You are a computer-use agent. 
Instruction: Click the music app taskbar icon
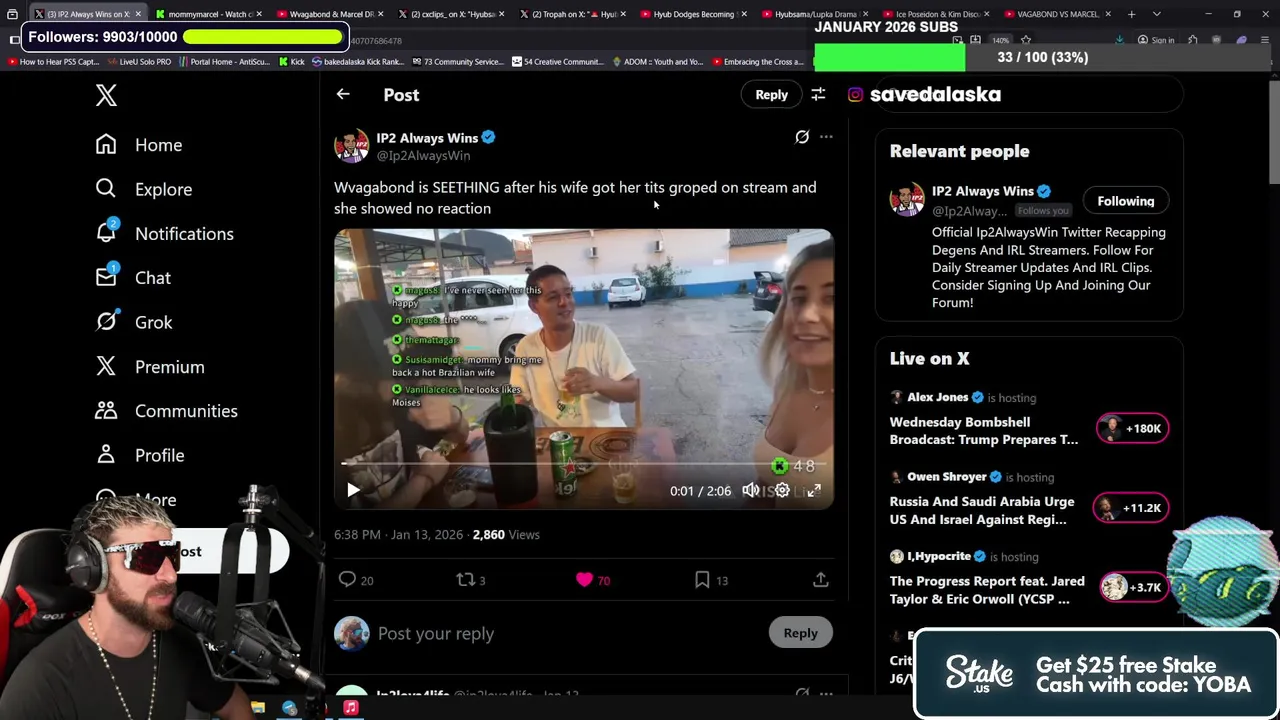coord(350,708)
